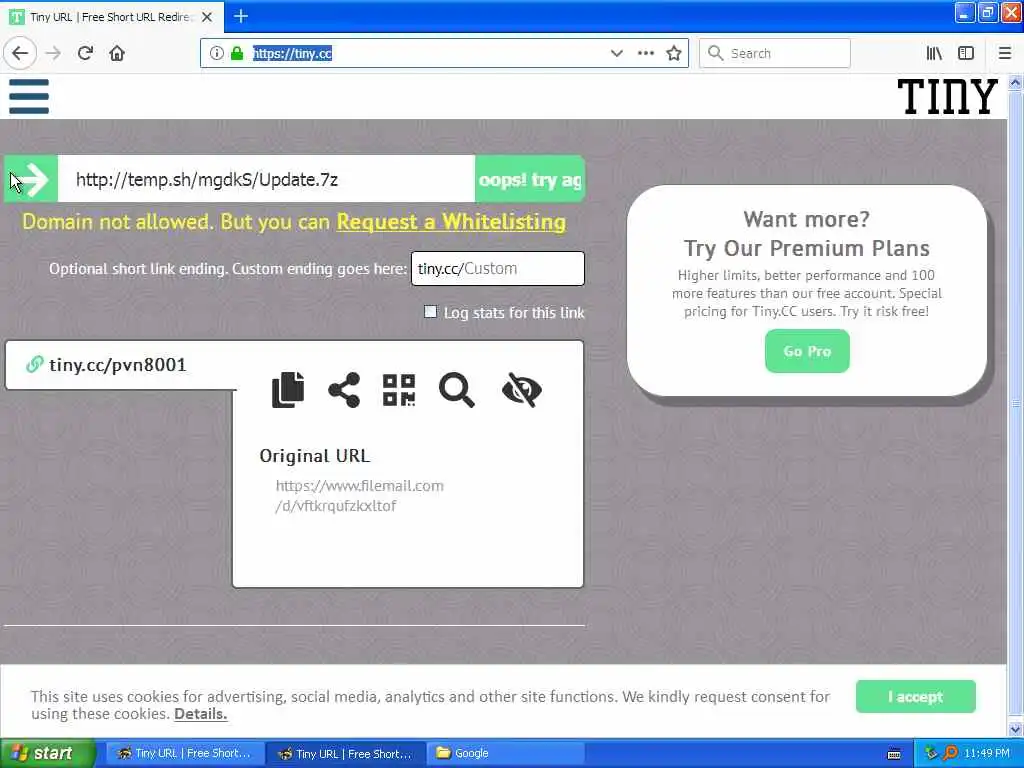Show the QR code for the link
Viewport: 1024px width, 768px height.
(399, 390)
